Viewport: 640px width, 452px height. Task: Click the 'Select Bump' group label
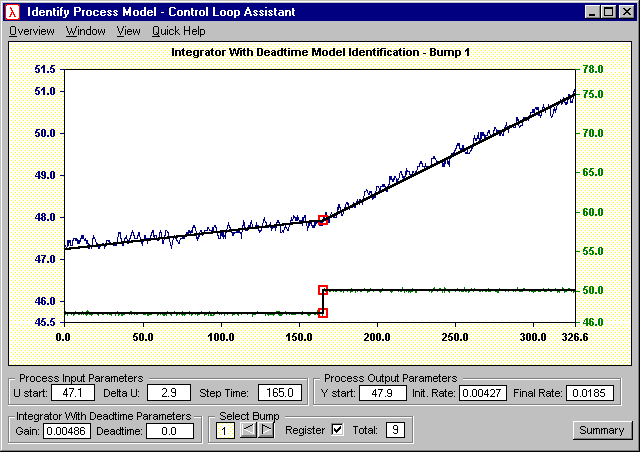point(249,416)
